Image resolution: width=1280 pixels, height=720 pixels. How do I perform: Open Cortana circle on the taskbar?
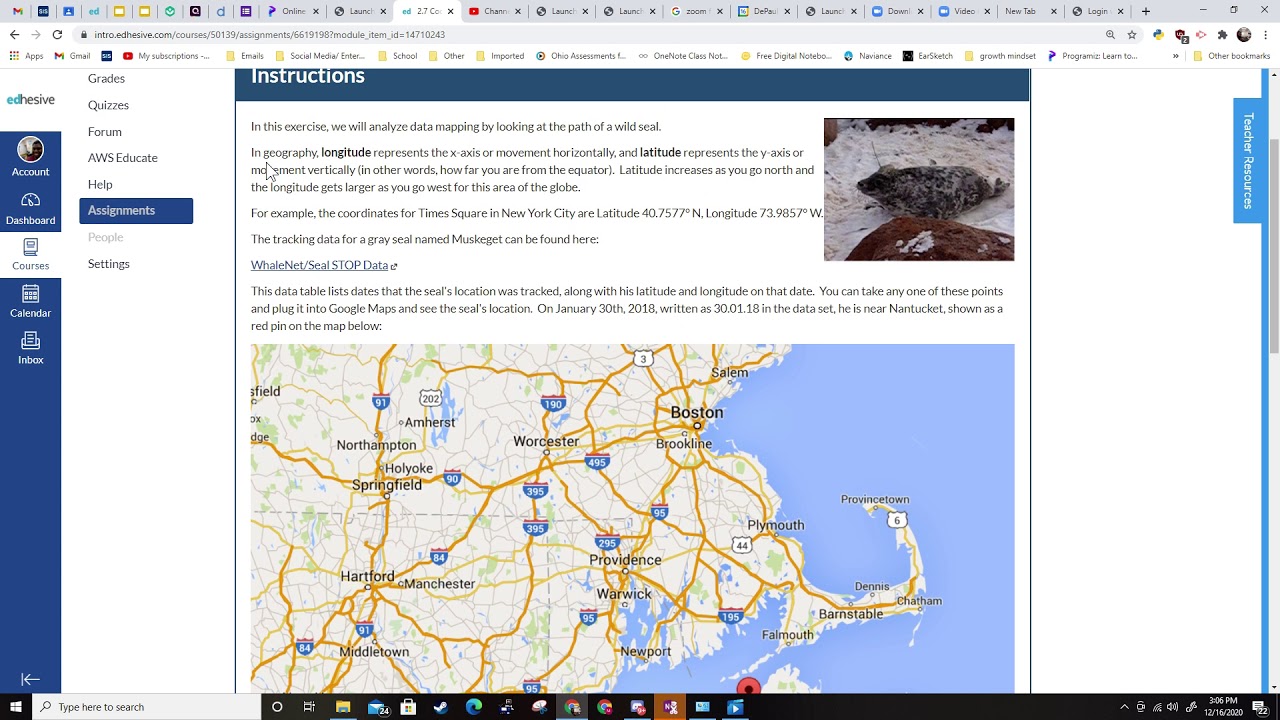pyautogui.click(x=277, y=707)
